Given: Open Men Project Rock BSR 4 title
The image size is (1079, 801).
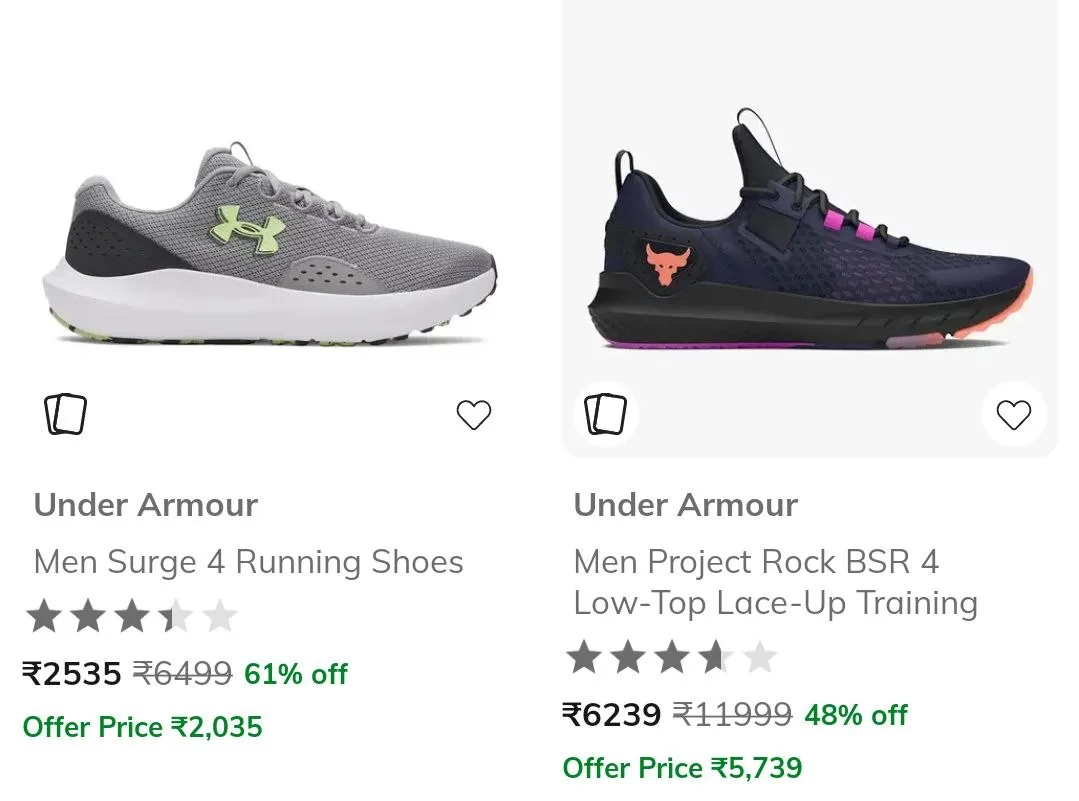Looking at the screenshot, I should 776,582.
